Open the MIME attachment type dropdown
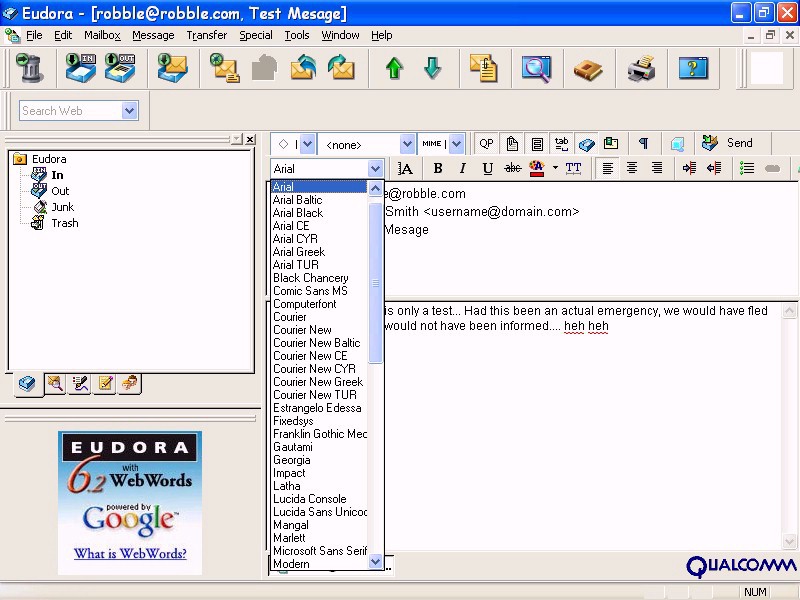 click(x=457, y=144)
